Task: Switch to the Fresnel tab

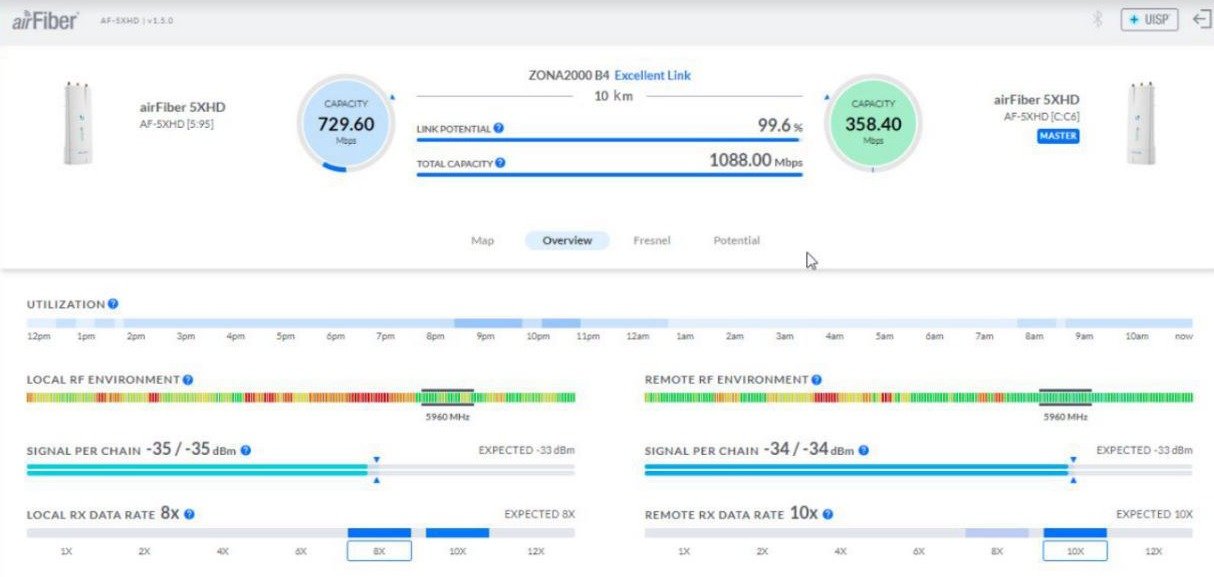Action: (x=652, y=241)
